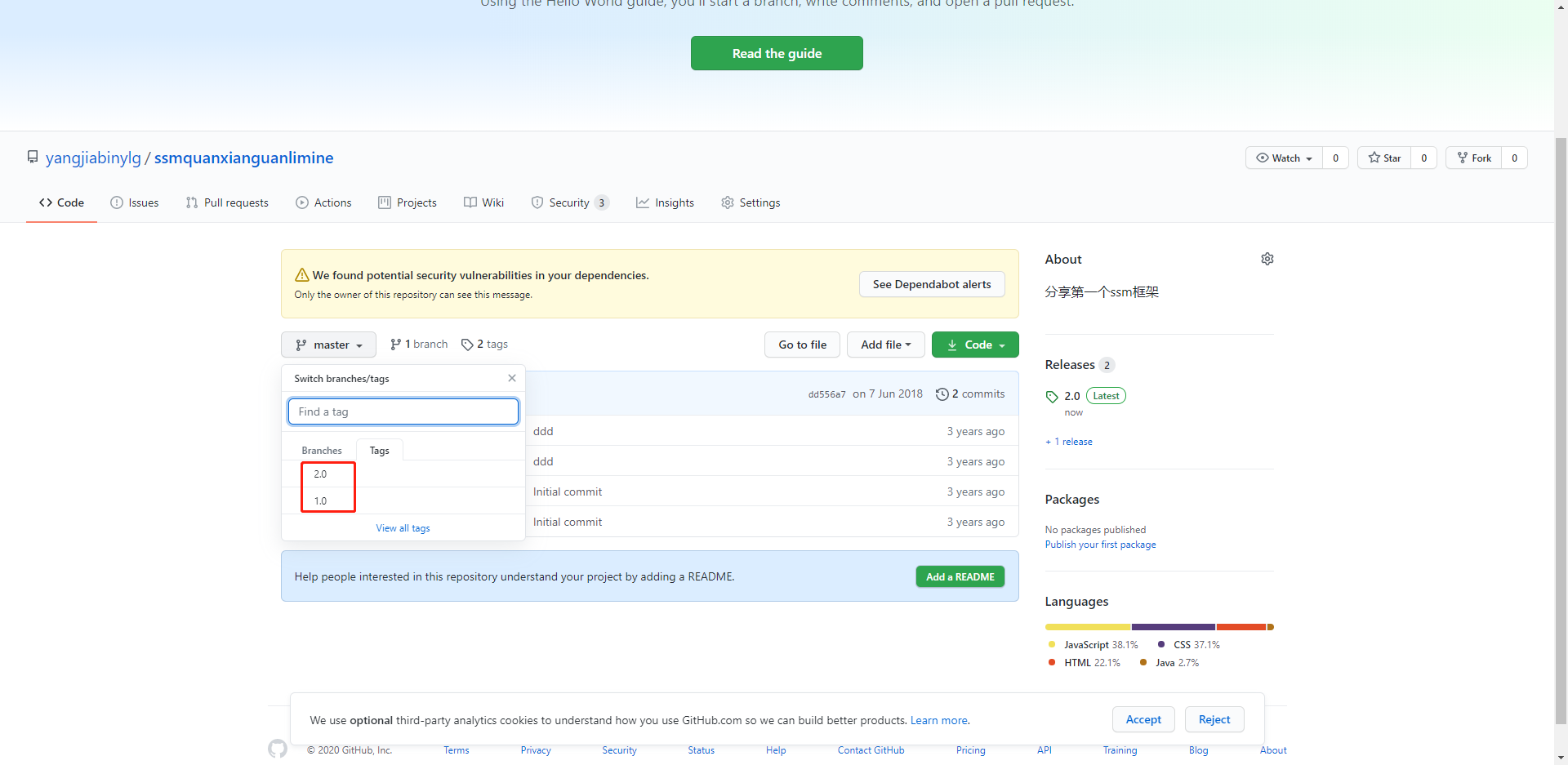Accept the analytics cookies
1568x765 pixels.
[1143, 719]
